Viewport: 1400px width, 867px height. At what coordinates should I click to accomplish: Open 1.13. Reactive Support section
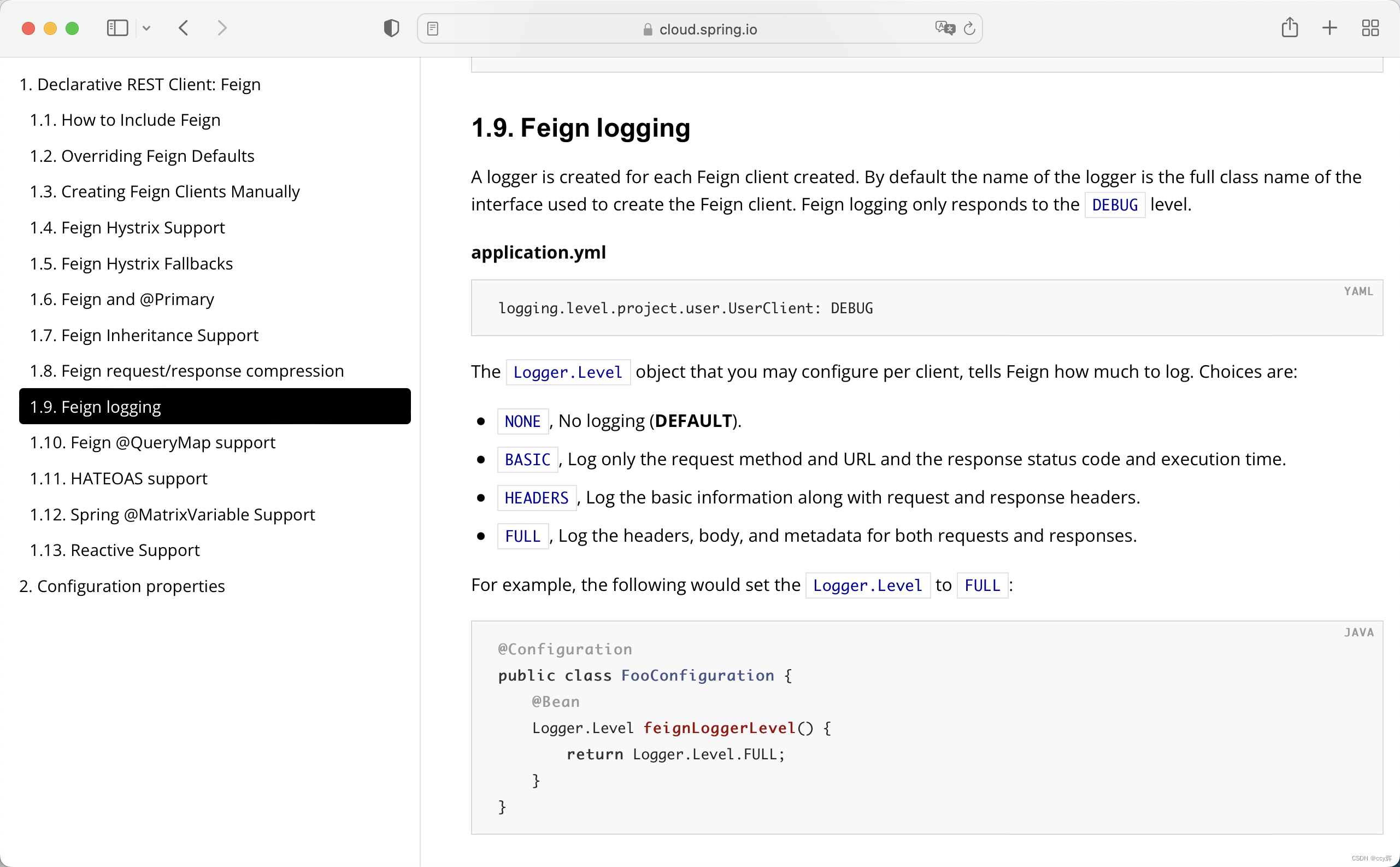115,550
